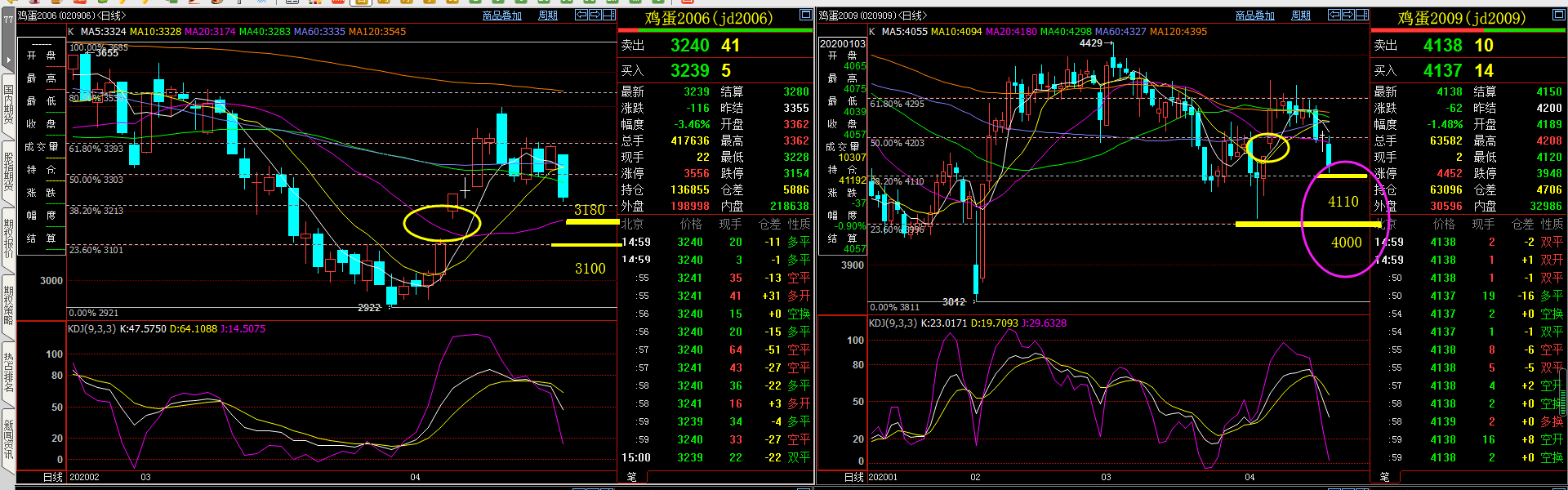Click the previous-arrow icon in 鸡蛋2006 chart header
This screenshot has height=490, width=1568.
[581, 15]
